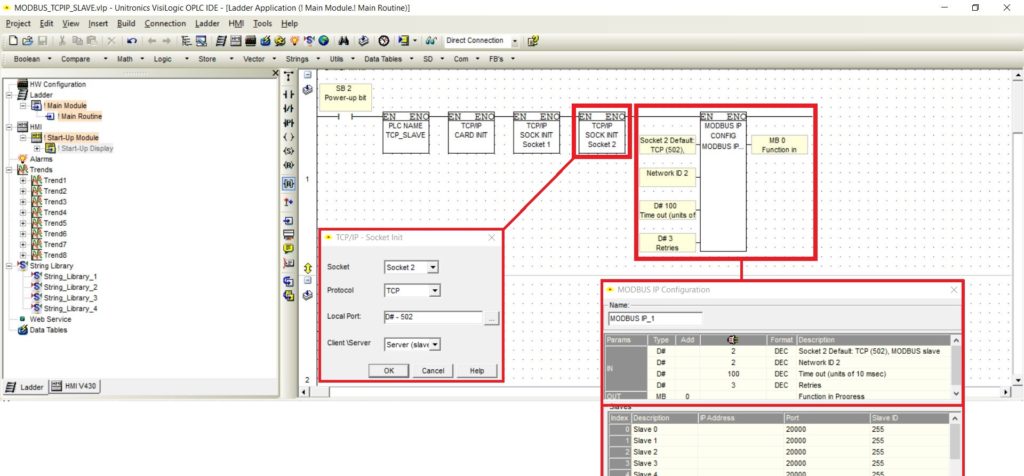Insert a direct coil from side toolbar
The height and width of the screenshot is (476, 1024).
(289, 136)
